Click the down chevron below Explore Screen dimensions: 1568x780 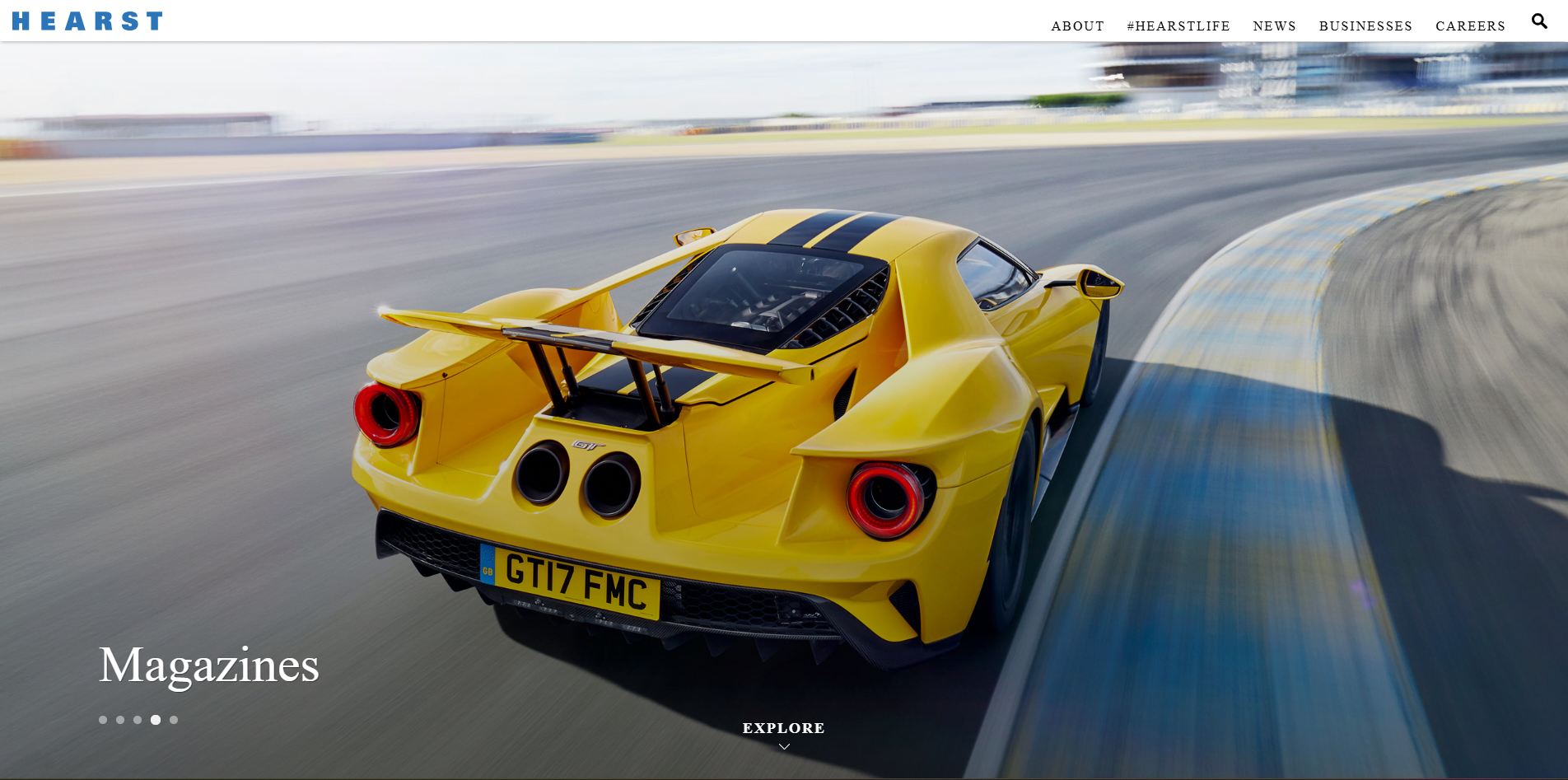click(x=784, y=747)
